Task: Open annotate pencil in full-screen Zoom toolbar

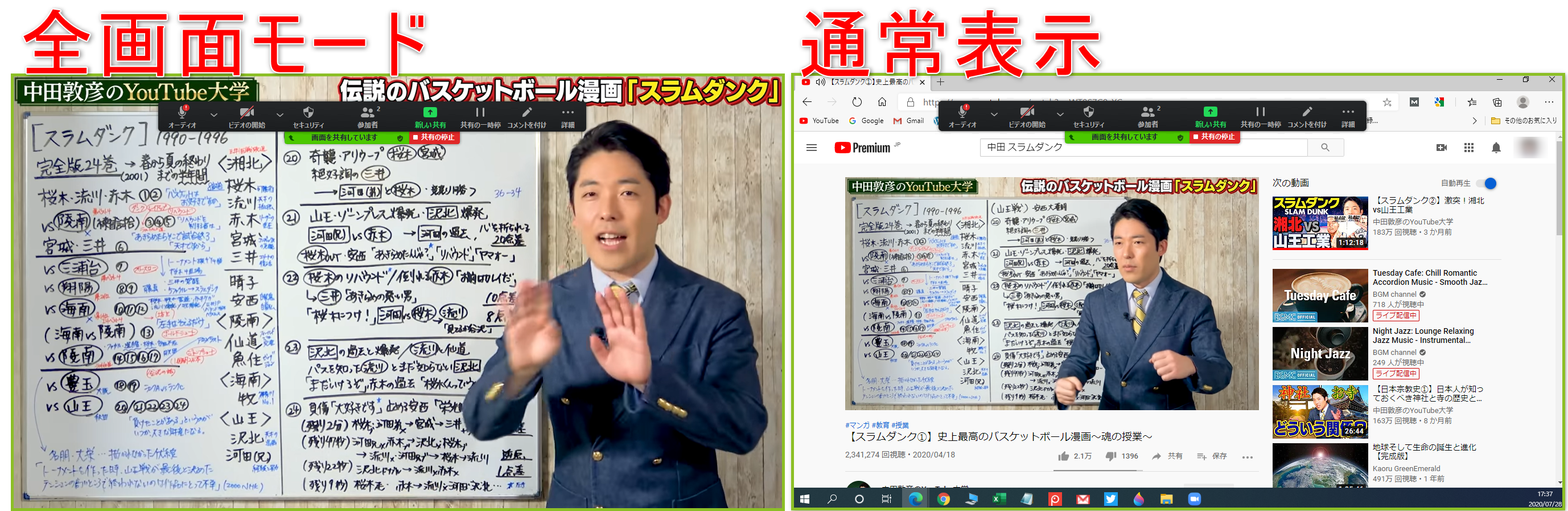Action: pyautogui.click(x=526, y=116)
